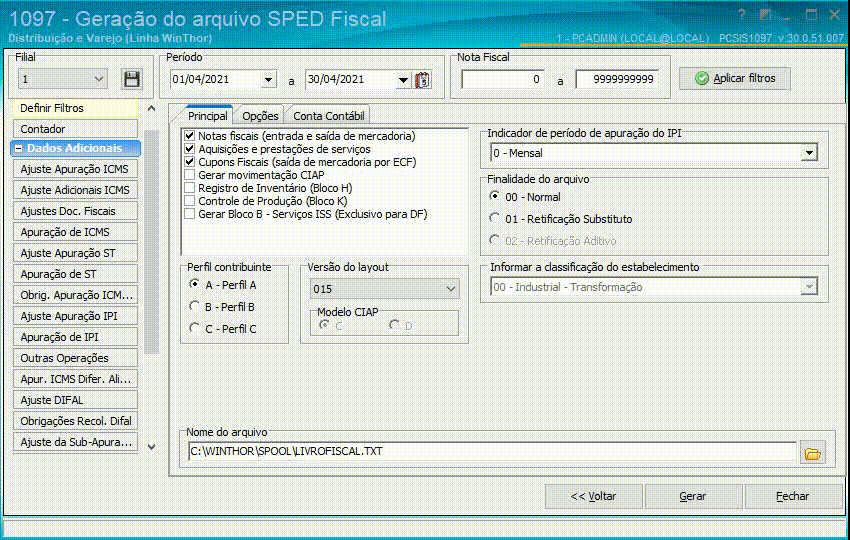Click the end date field 30/04/2021
850x540 pixels.
click(x=350, y=80)
